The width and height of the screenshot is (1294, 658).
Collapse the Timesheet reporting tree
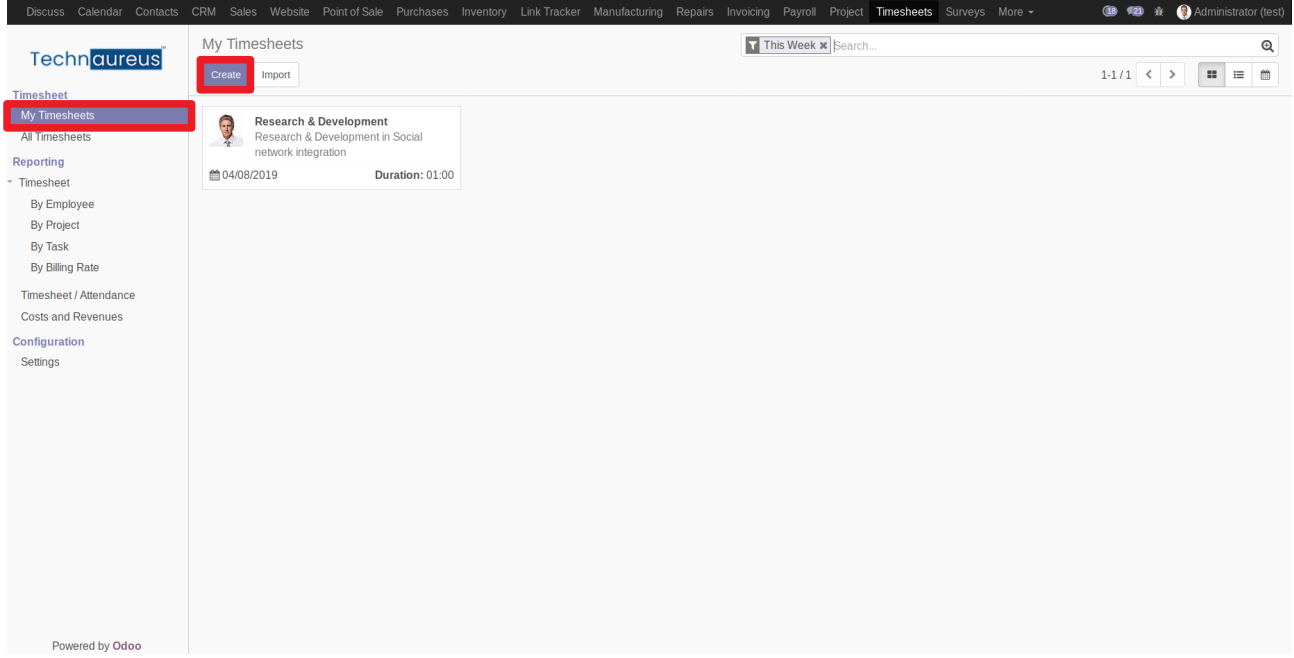point(9,183)
